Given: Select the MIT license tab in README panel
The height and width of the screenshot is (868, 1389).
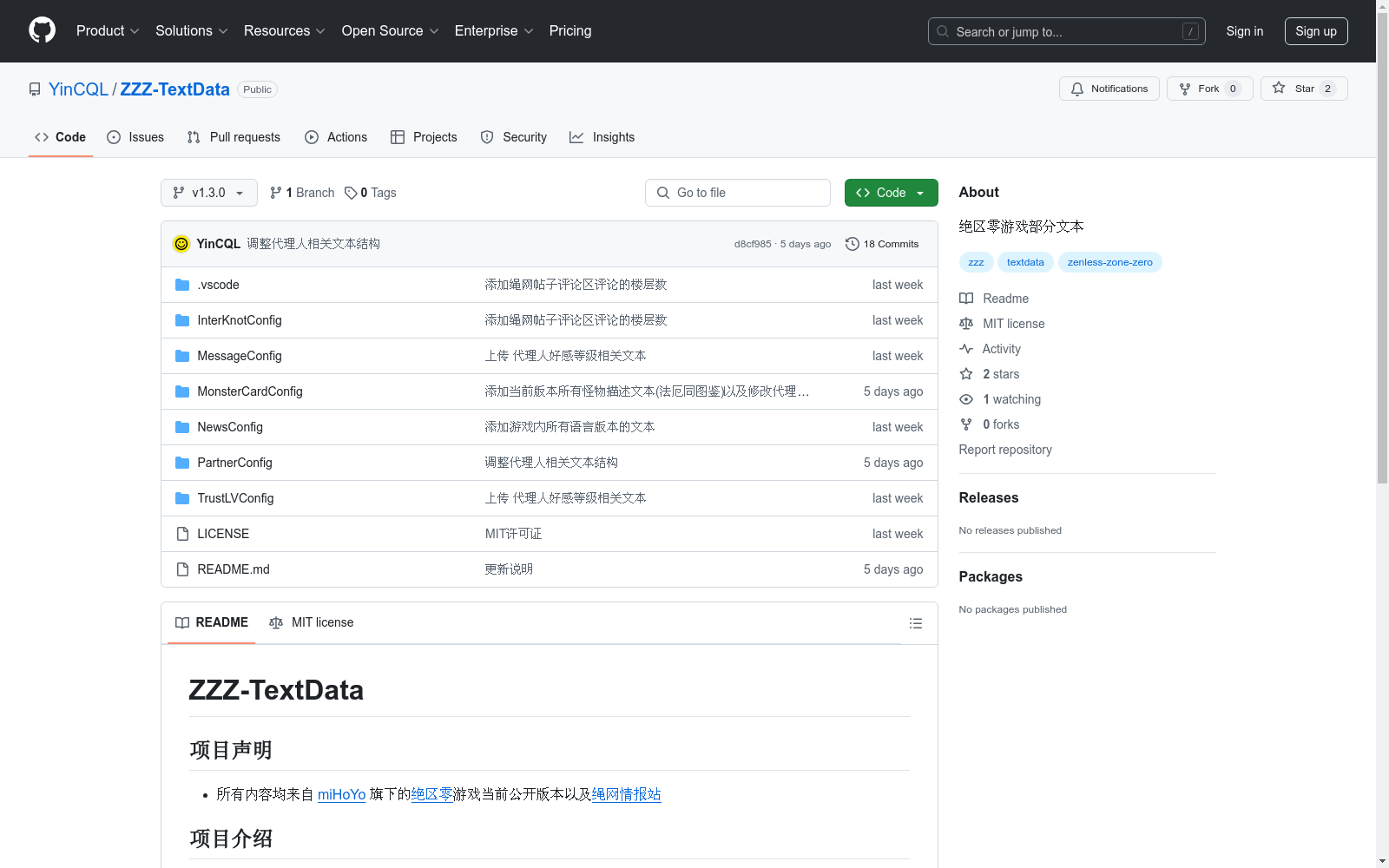Looking at the screenshot, I should coord(312,623).
